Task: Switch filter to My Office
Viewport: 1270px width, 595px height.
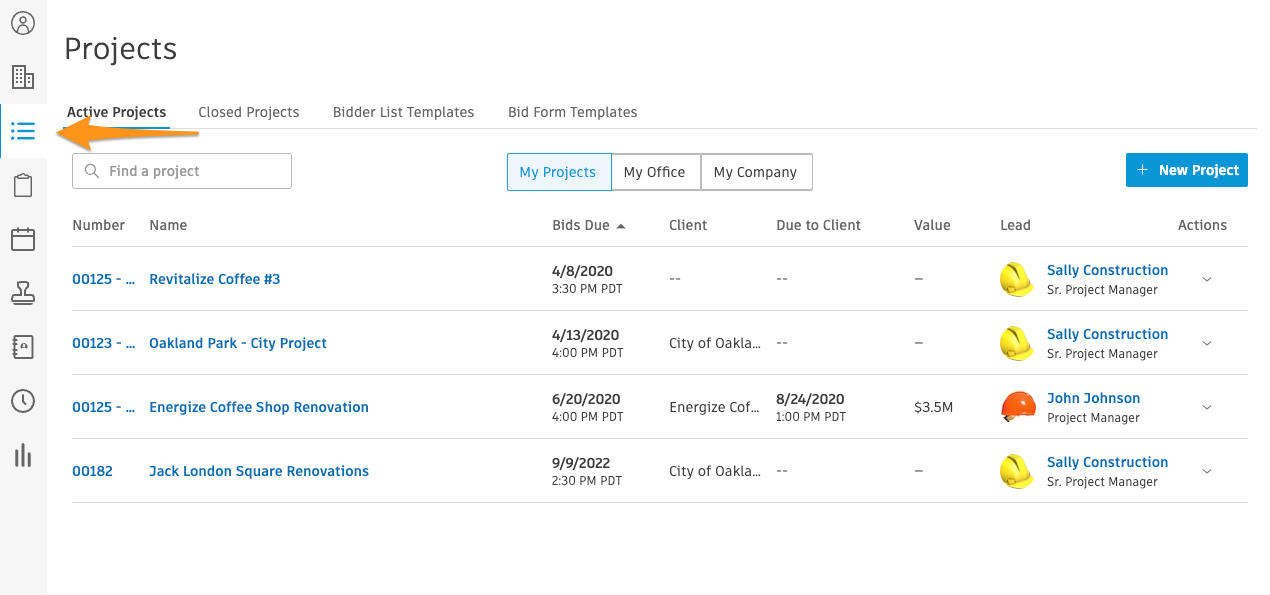Action: 655,172
